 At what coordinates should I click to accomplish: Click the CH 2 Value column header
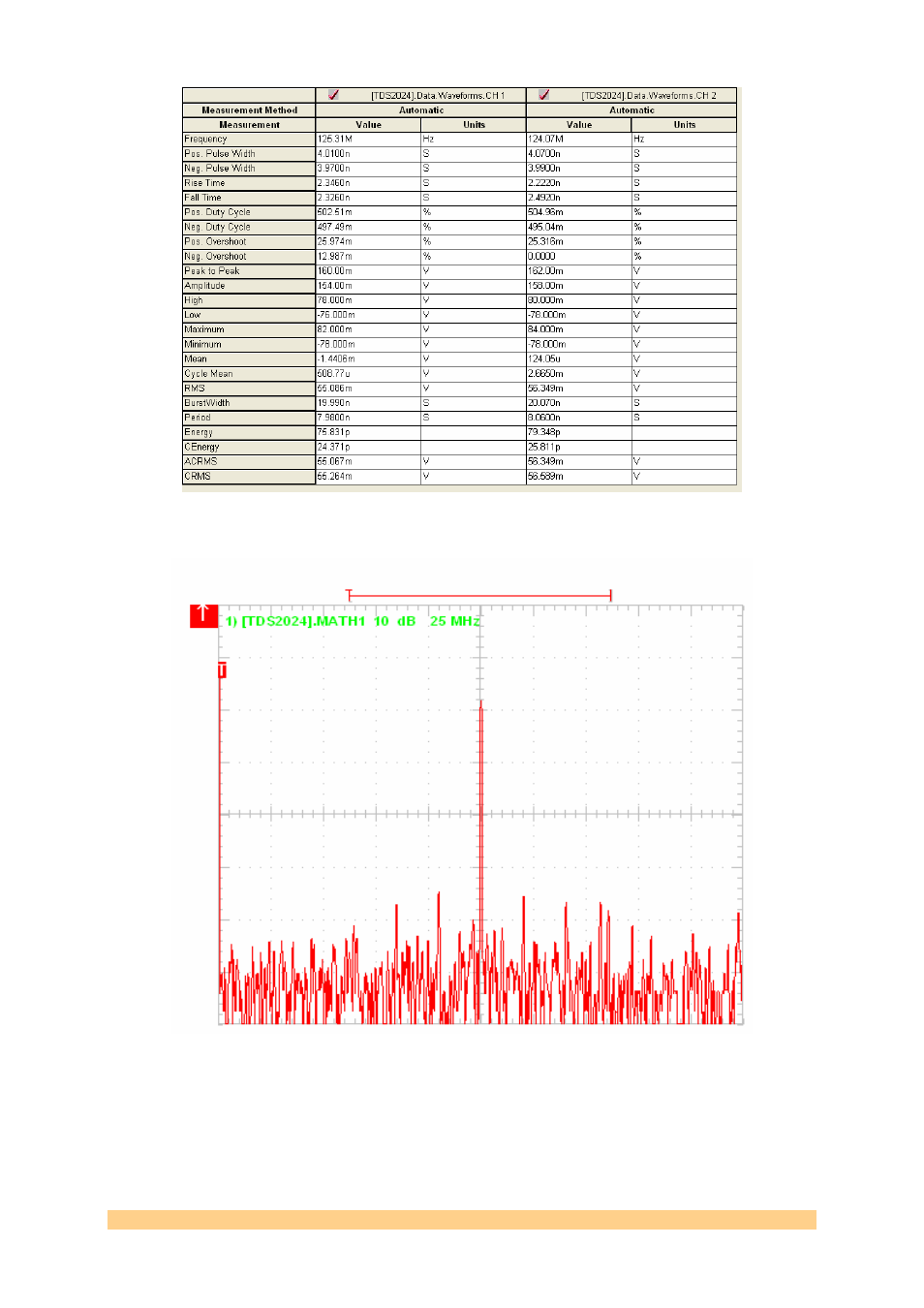(579, 125)
